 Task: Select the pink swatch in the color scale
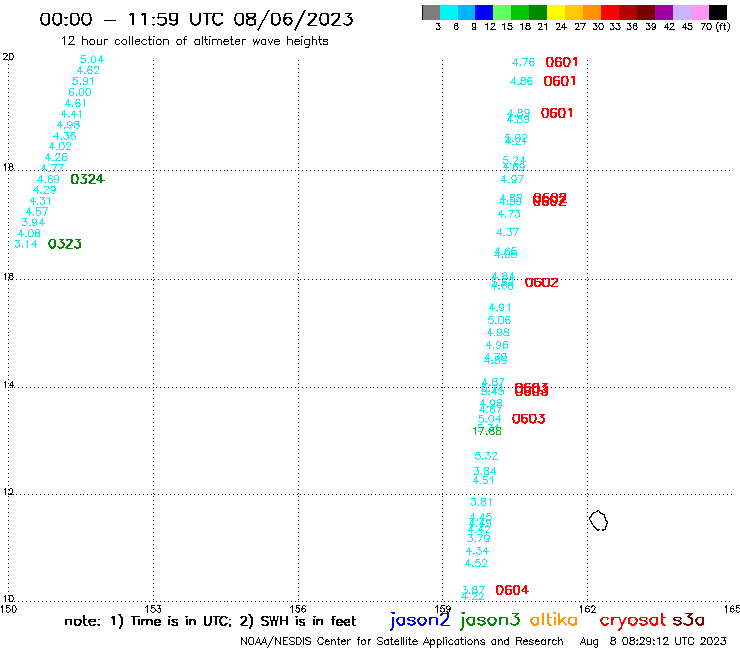699,13
